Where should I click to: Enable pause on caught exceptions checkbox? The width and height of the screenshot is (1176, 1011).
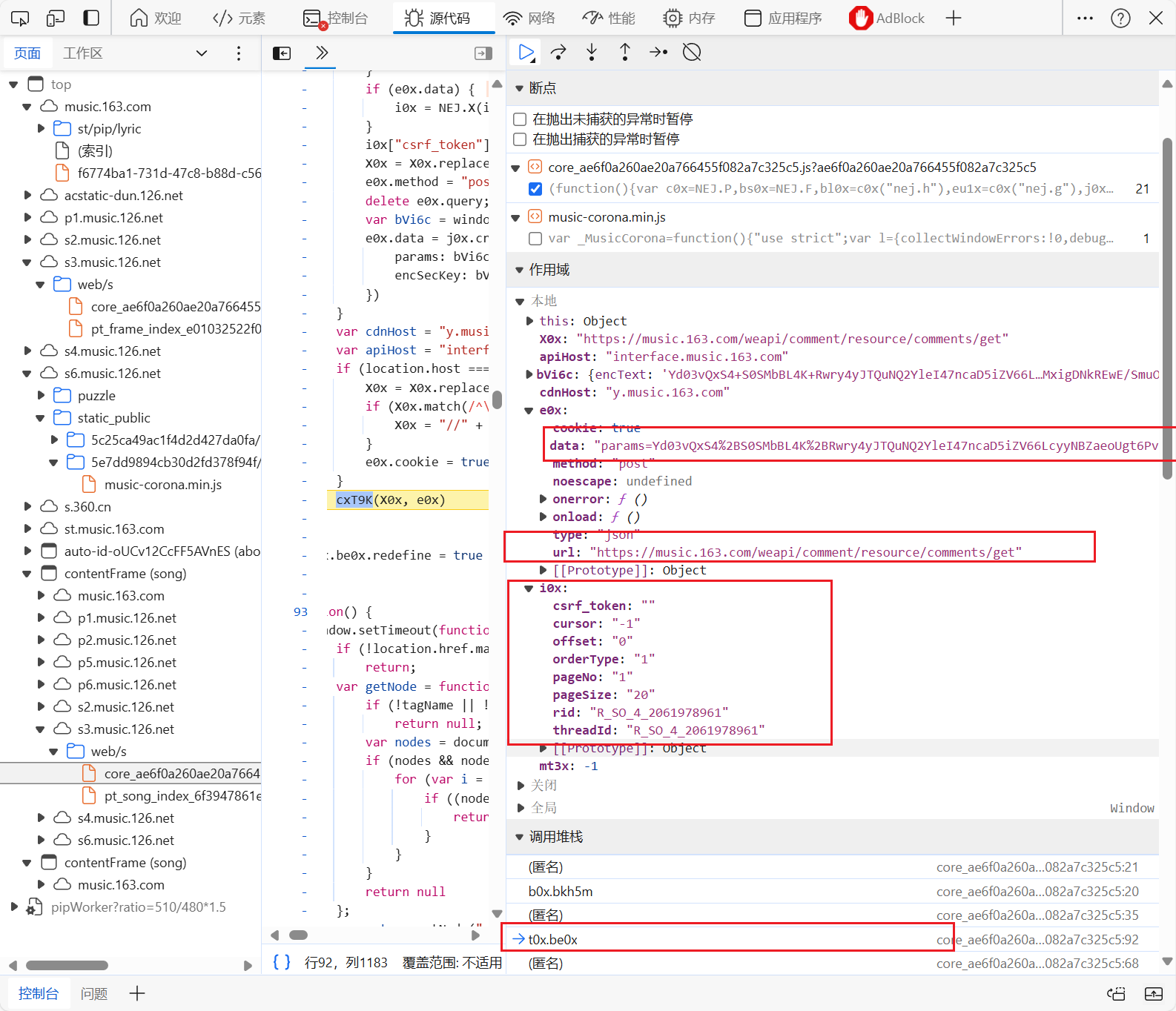(520, 139)
